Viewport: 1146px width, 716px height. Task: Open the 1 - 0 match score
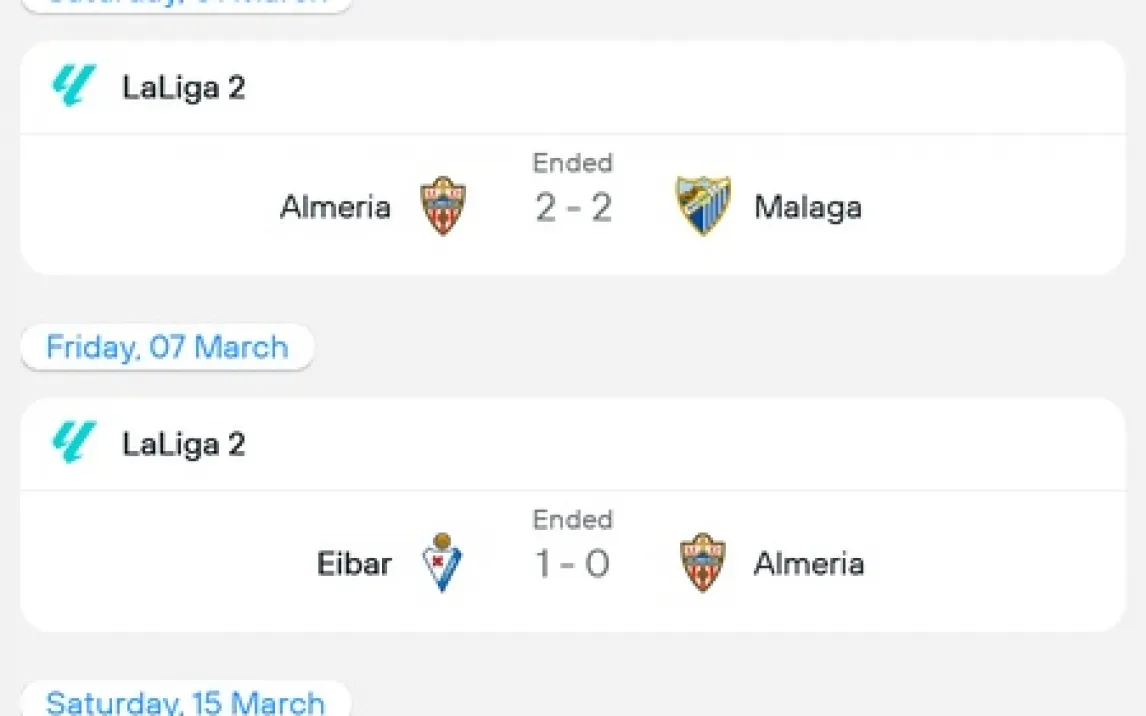[573, 565]
